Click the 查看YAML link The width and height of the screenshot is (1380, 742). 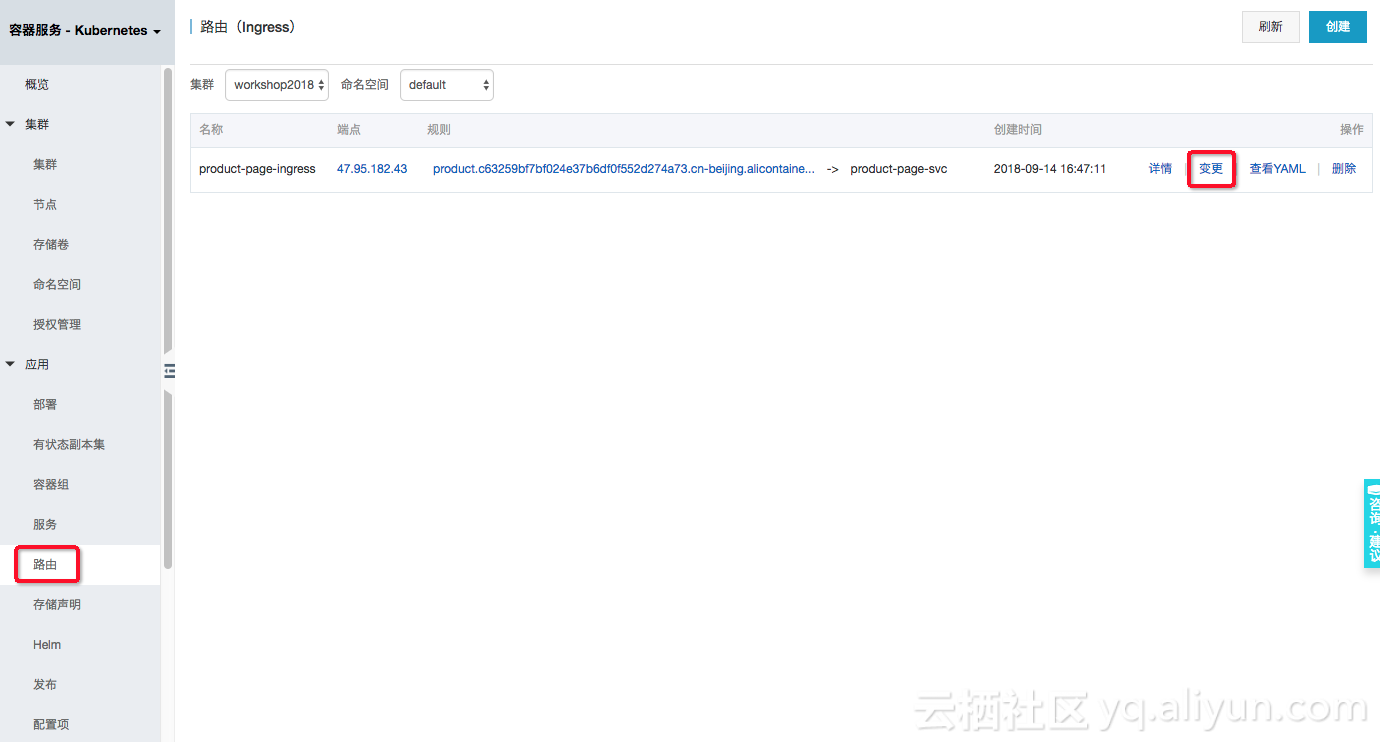coord(1278,169)
